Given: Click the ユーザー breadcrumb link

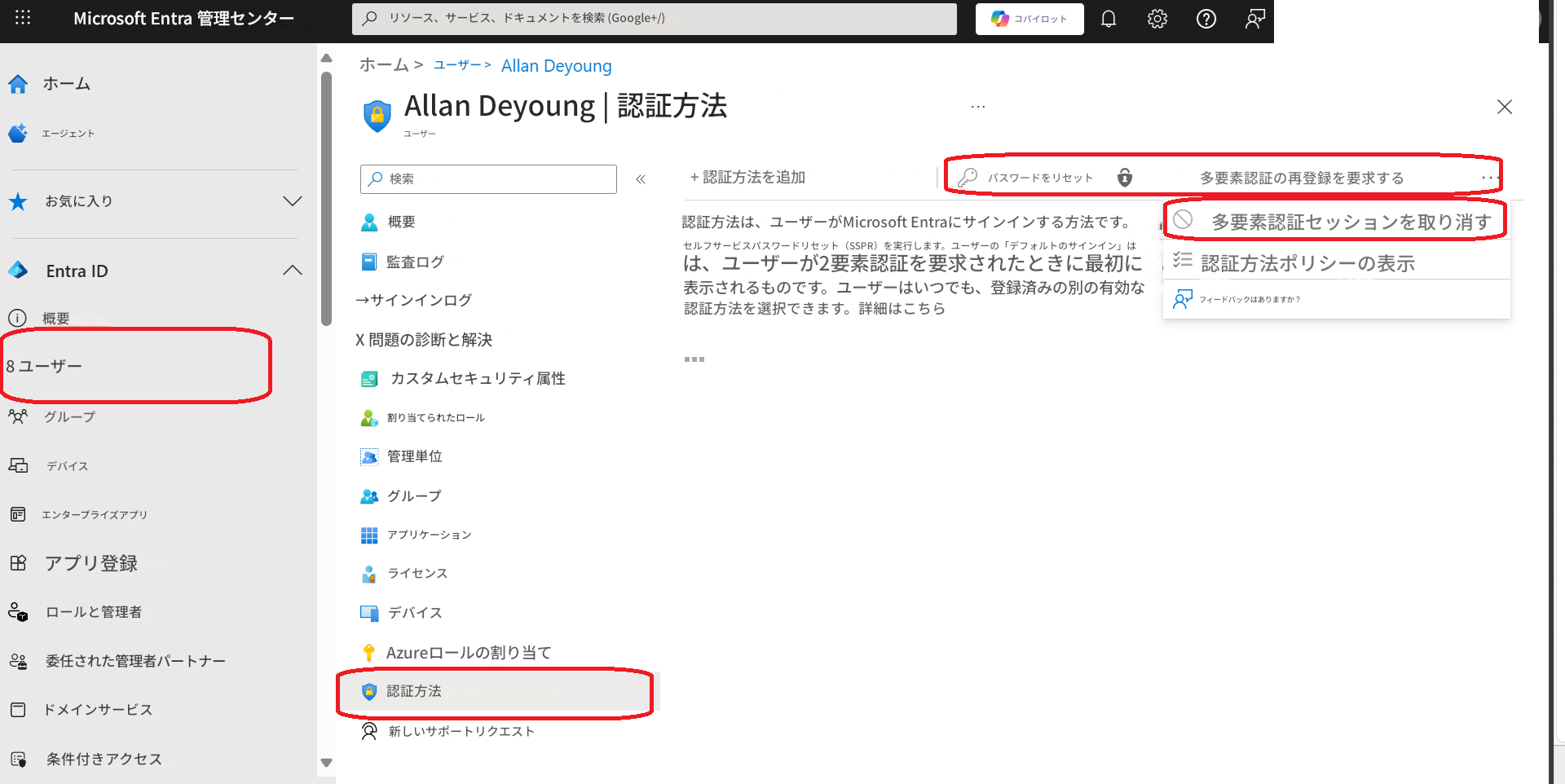Looking at the screenshot, I should 457,65.
